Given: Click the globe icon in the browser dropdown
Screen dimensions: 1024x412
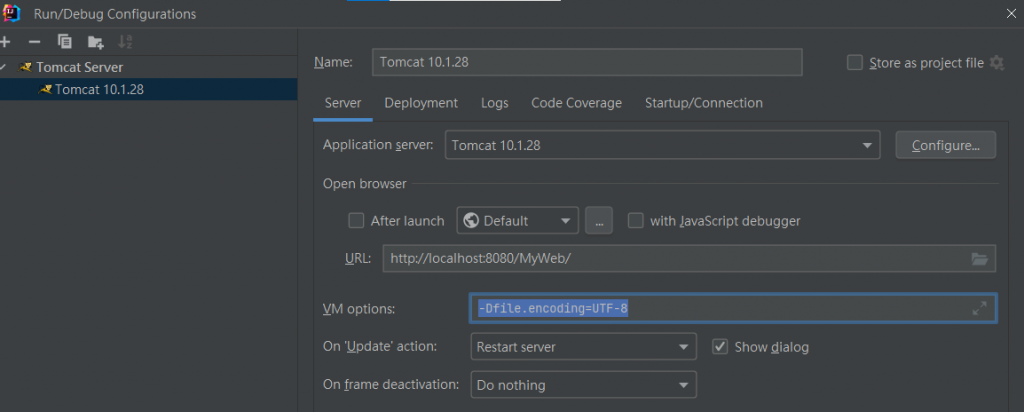Looking at the screenshot, I should [471, 221].
